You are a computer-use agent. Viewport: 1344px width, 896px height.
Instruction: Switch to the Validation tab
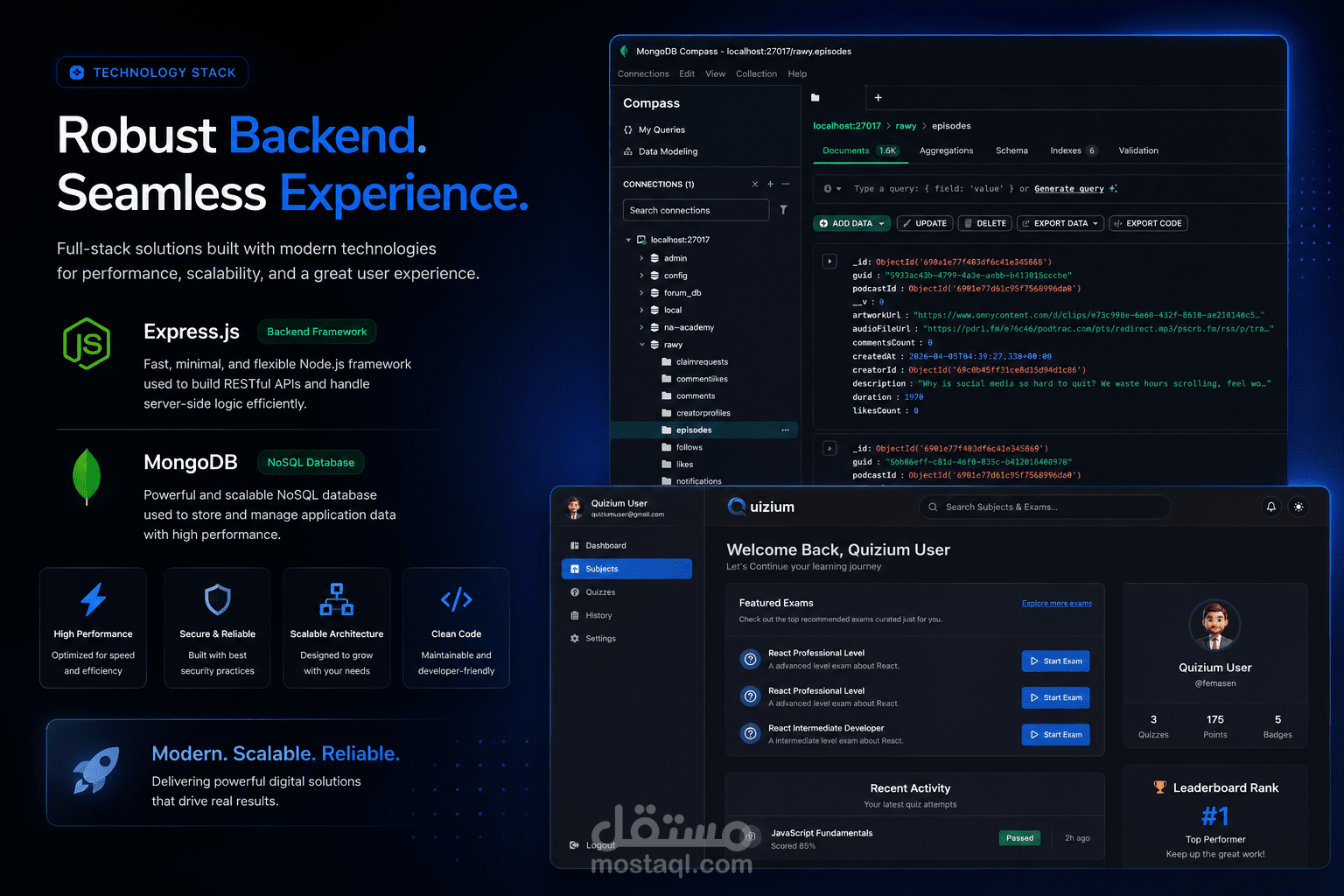coord(1138,150)
